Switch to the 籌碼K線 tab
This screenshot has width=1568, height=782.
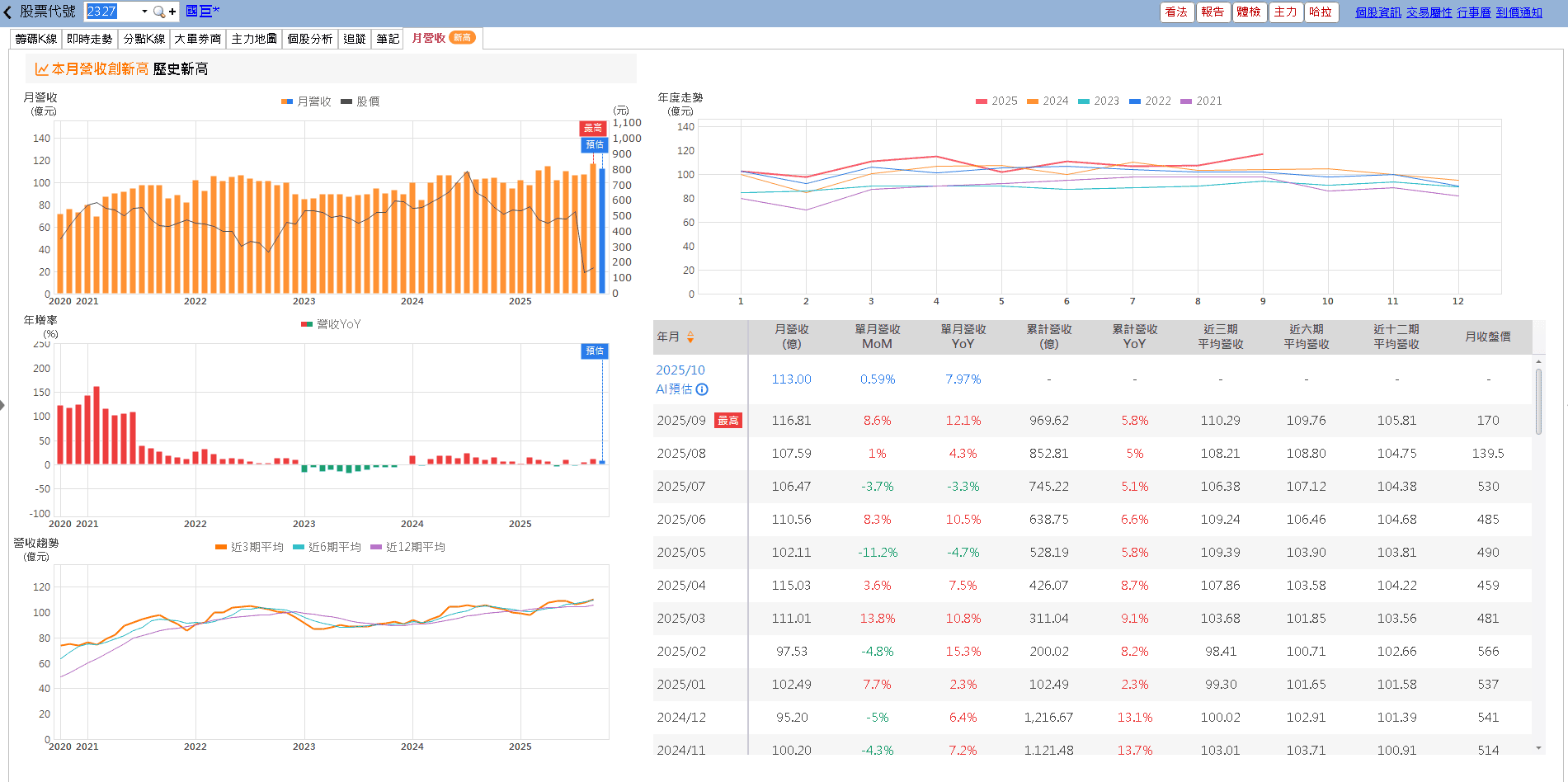coord(35,39)
